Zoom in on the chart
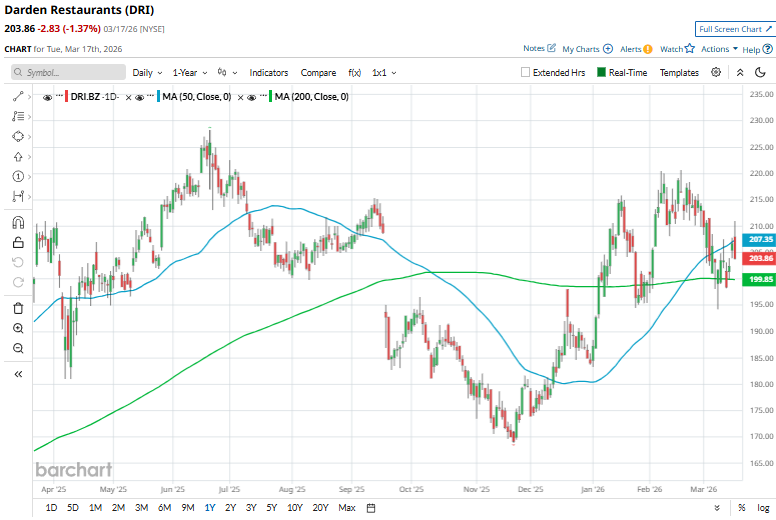Viewport: 776px width, 520px height. pyautogui.click(x=18, y=328)
